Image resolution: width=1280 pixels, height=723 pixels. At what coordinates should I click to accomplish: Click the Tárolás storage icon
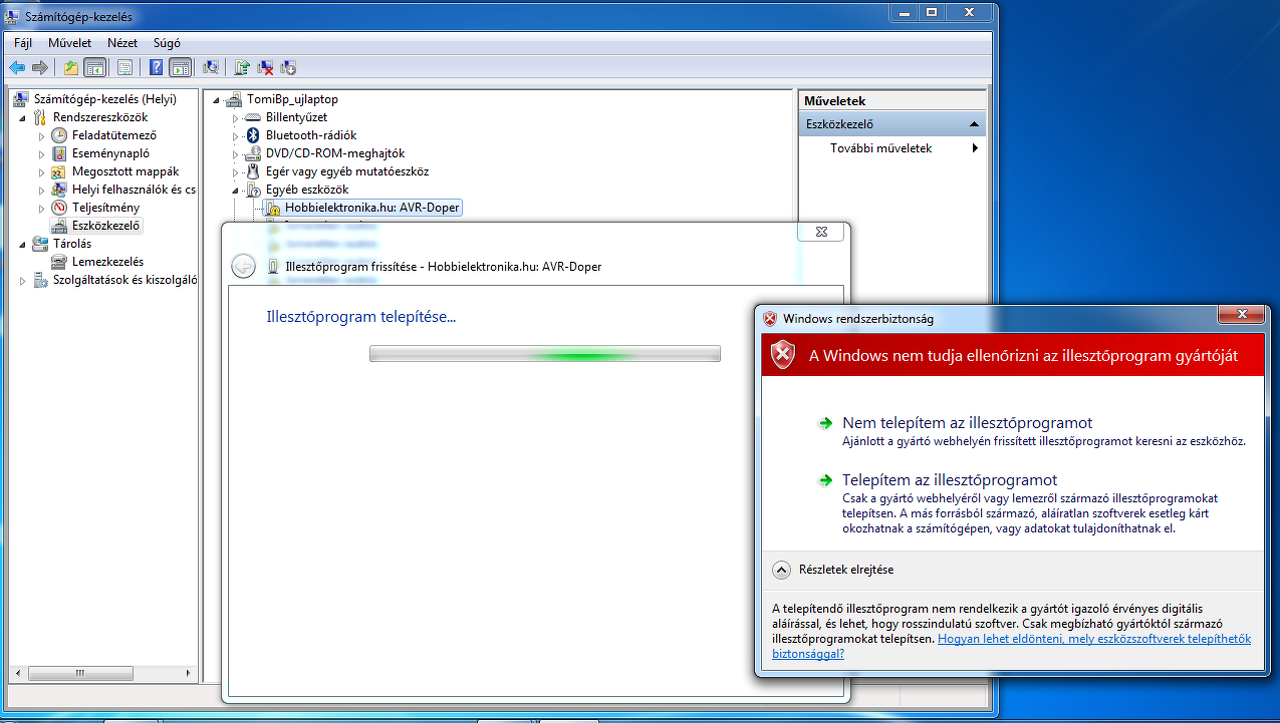[x=40, y=244]
